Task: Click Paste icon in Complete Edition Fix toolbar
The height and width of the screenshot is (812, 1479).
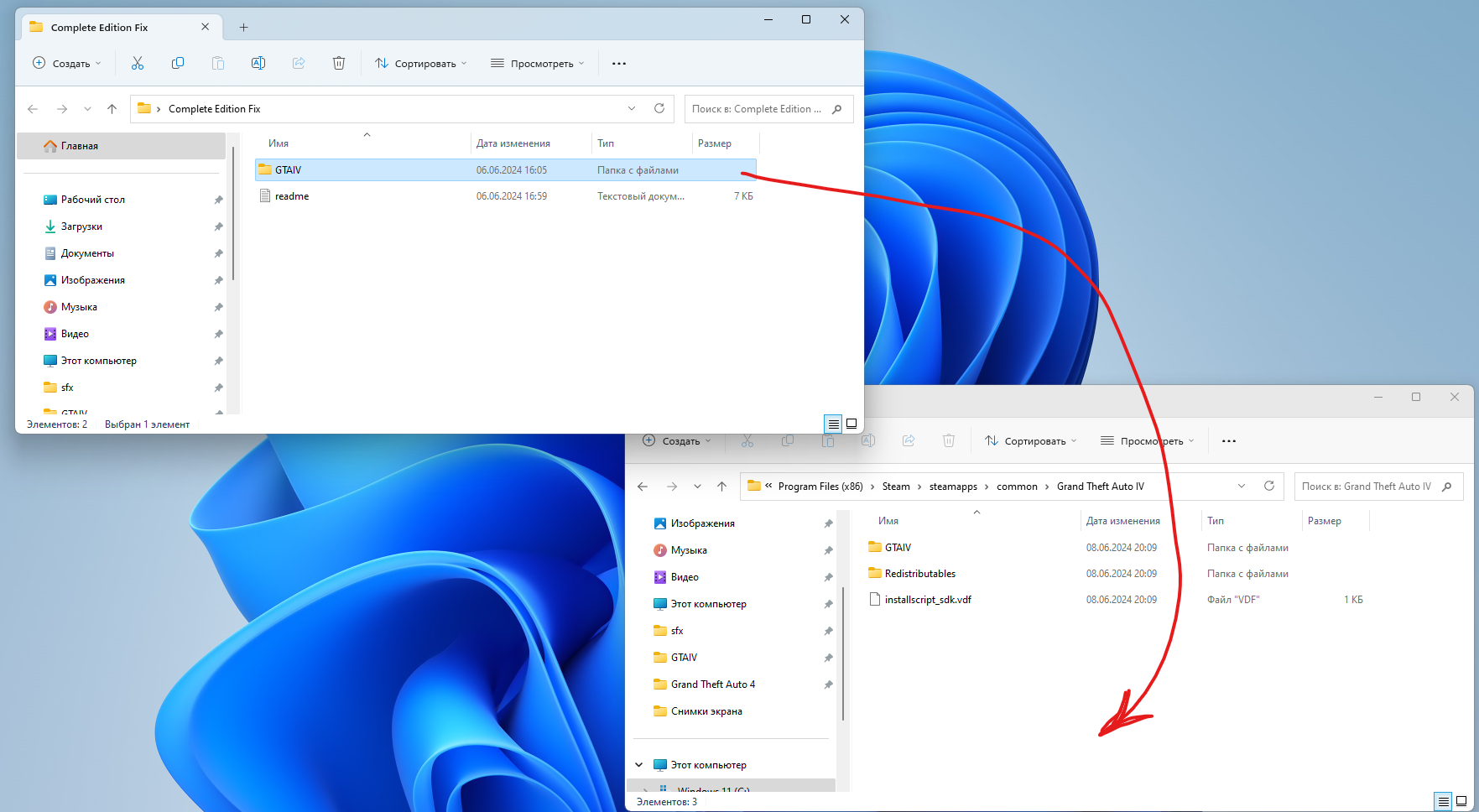Action: click(x=218, y=63)
